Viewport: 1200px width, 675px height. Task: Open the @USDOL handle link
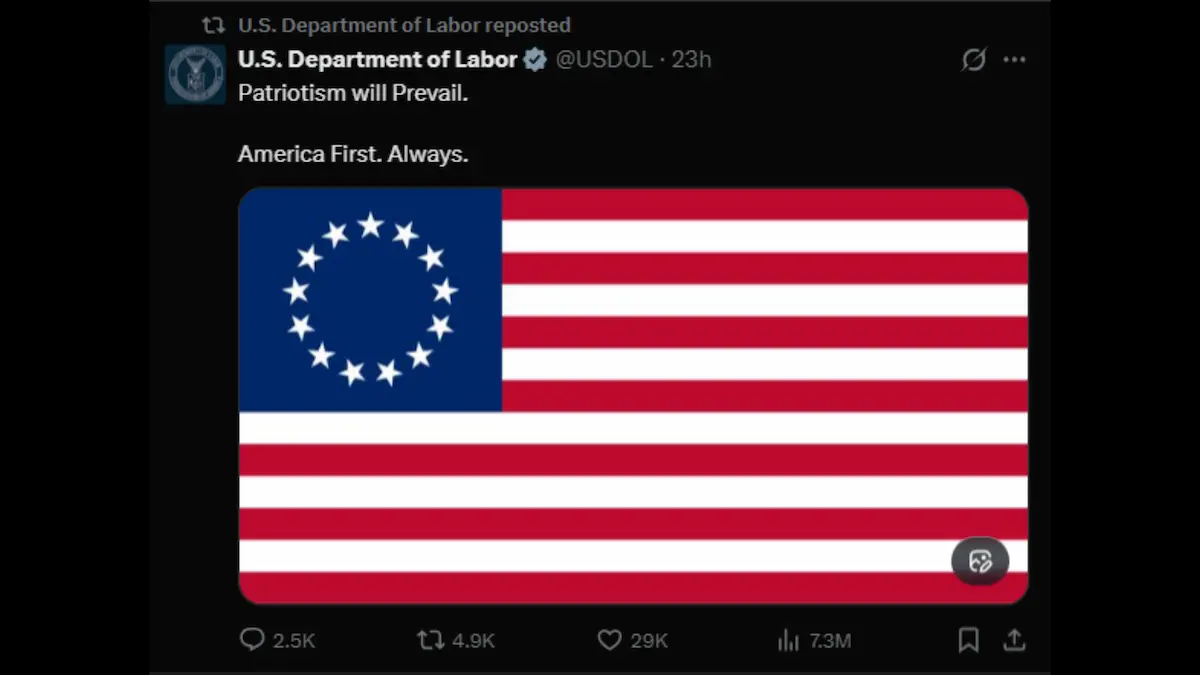[603, 60]
